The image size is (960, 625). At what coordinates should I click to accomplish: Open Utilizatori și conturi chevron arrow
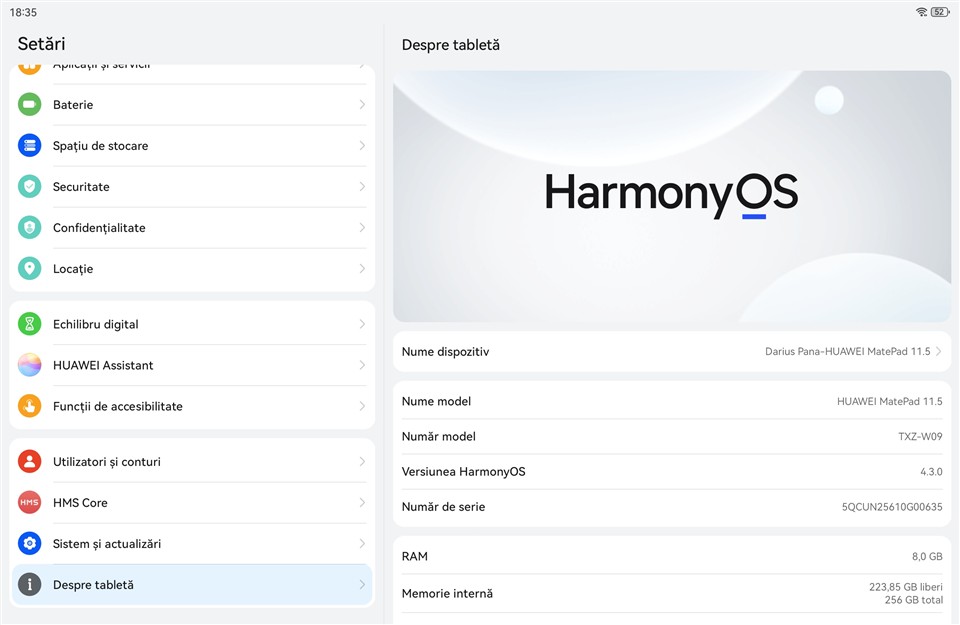[362, 462]
